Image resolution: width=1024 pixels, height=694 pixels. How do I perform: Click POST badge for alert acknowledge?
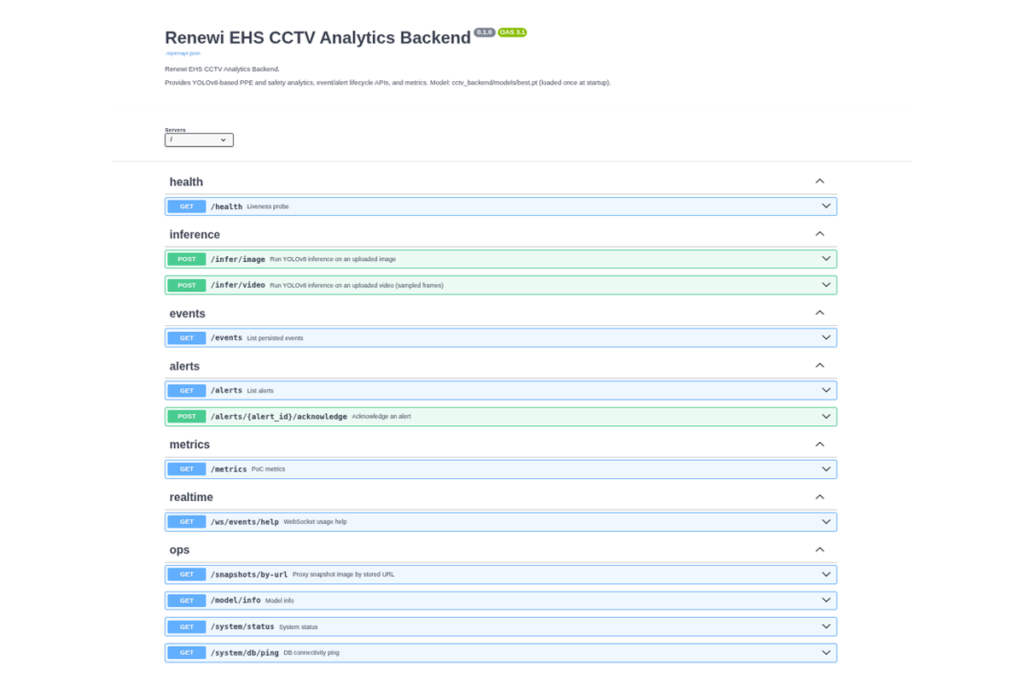(187, 417)
